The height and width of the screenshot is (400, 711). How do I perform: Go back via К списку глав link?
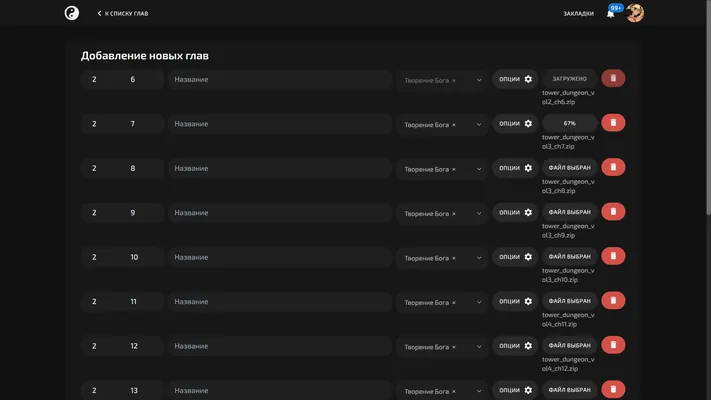[x=123, y=14]
